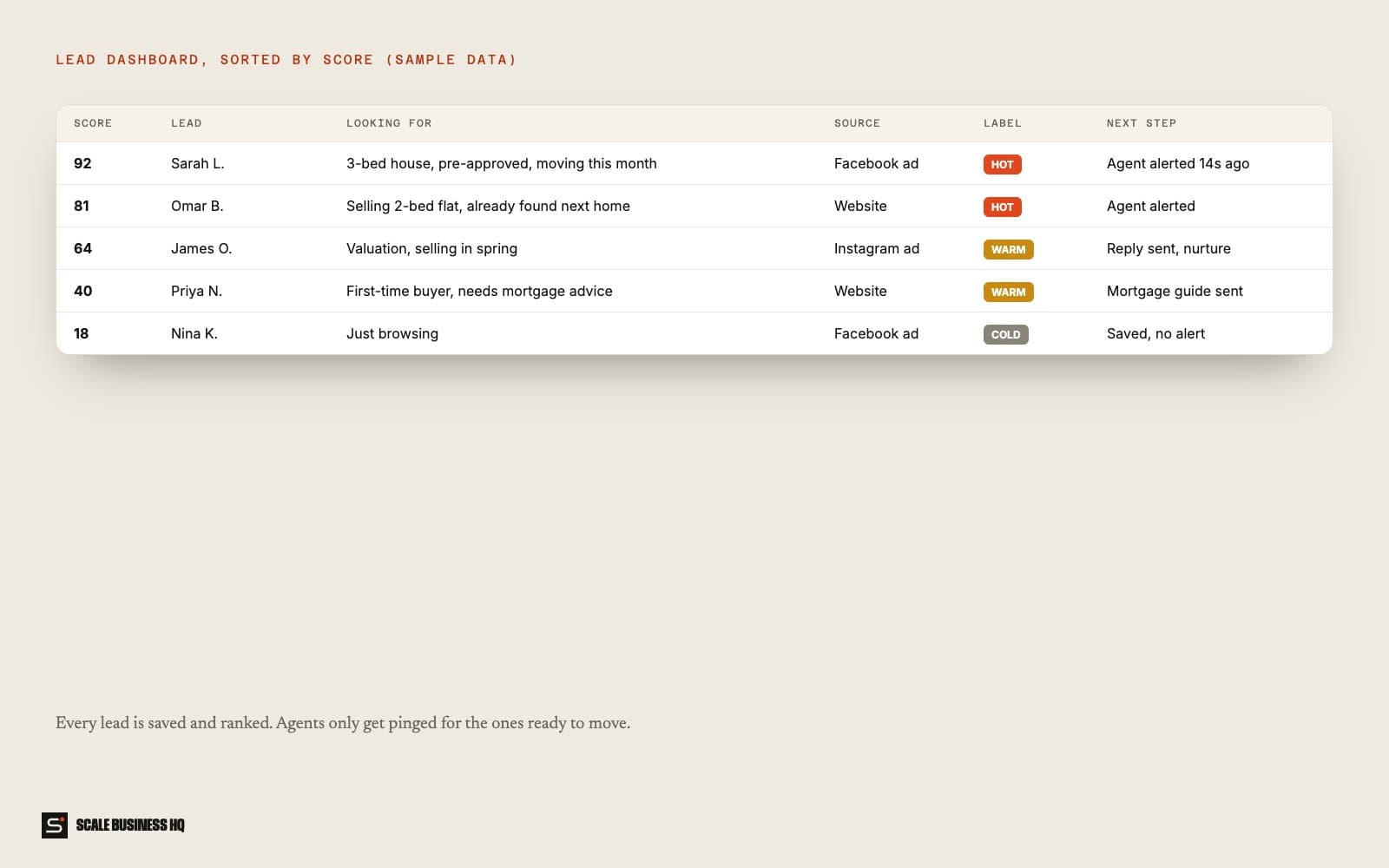This screenshot has height=868, width=1389.
Task: Click the score value 18
Action: 82,333
